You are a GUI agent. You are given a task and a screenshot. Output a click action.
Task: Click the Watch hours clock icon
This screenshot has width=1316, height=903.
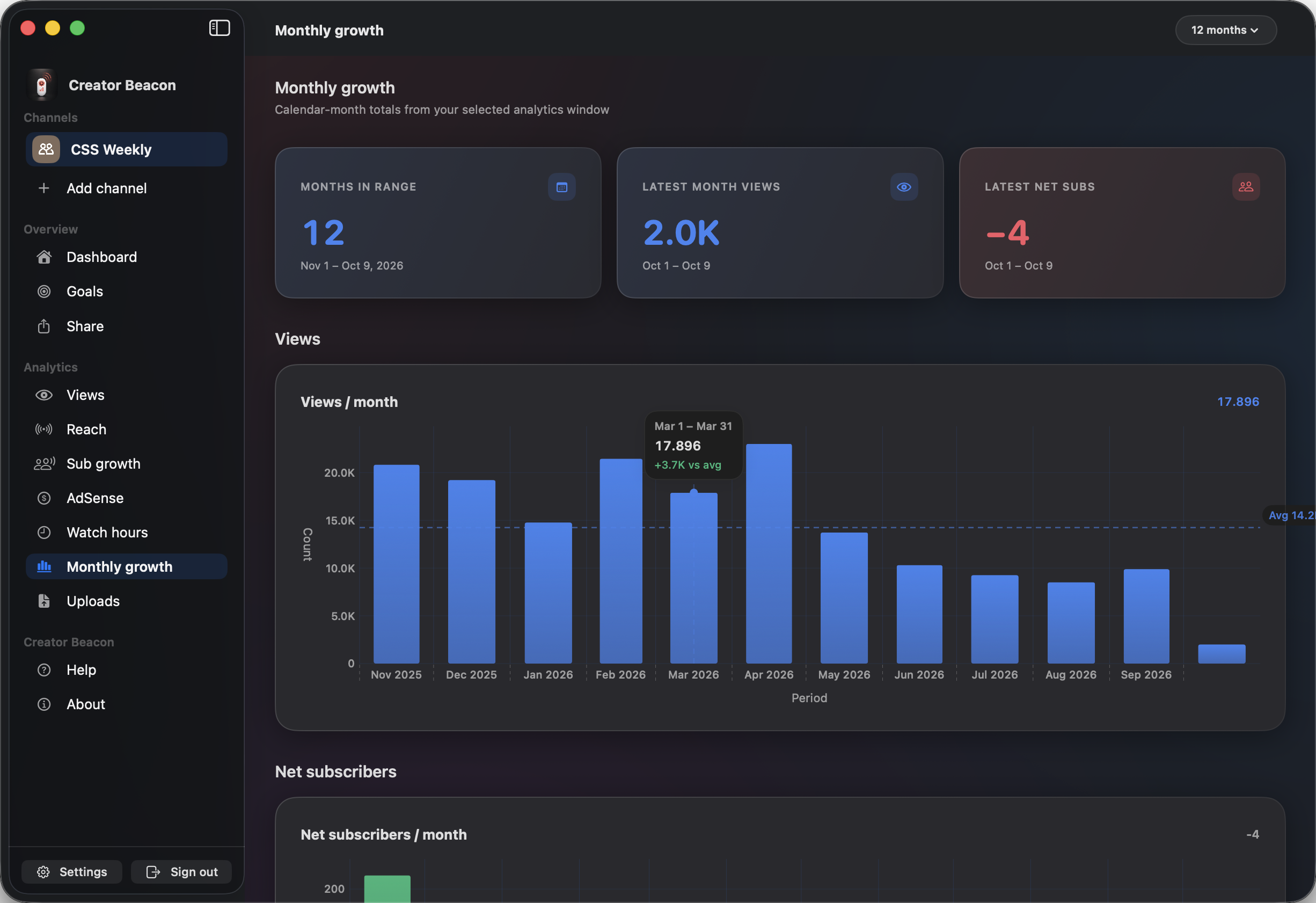tap(43, 532)
